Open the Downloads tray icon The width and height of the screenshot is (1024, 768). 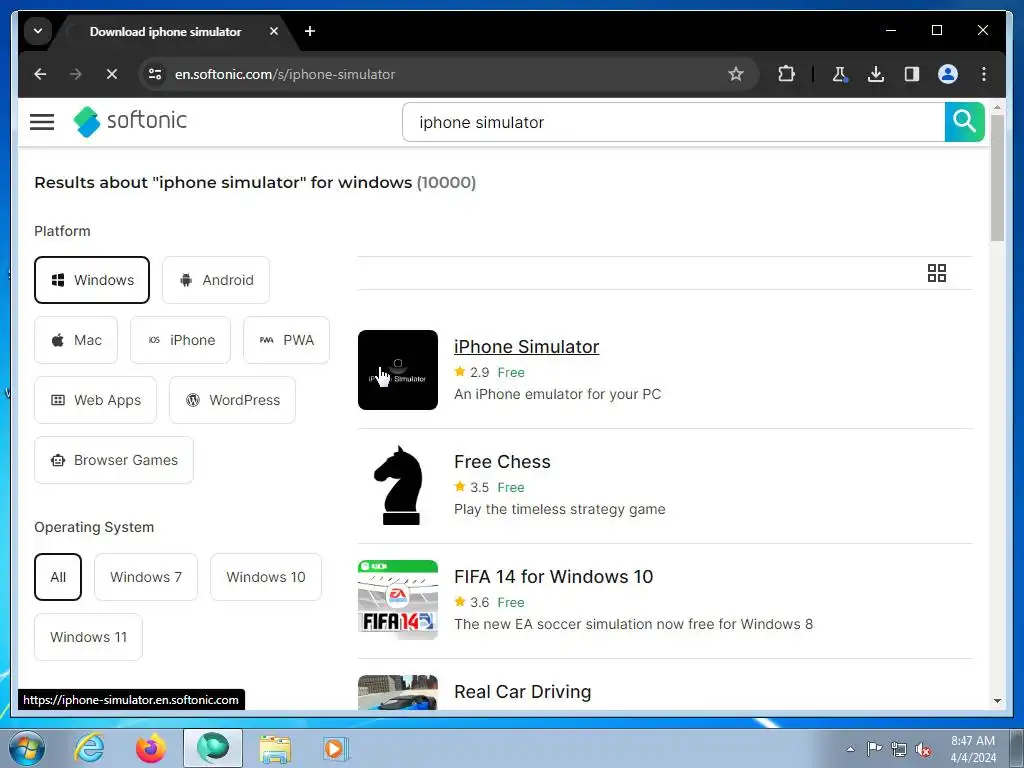point(876,74)
